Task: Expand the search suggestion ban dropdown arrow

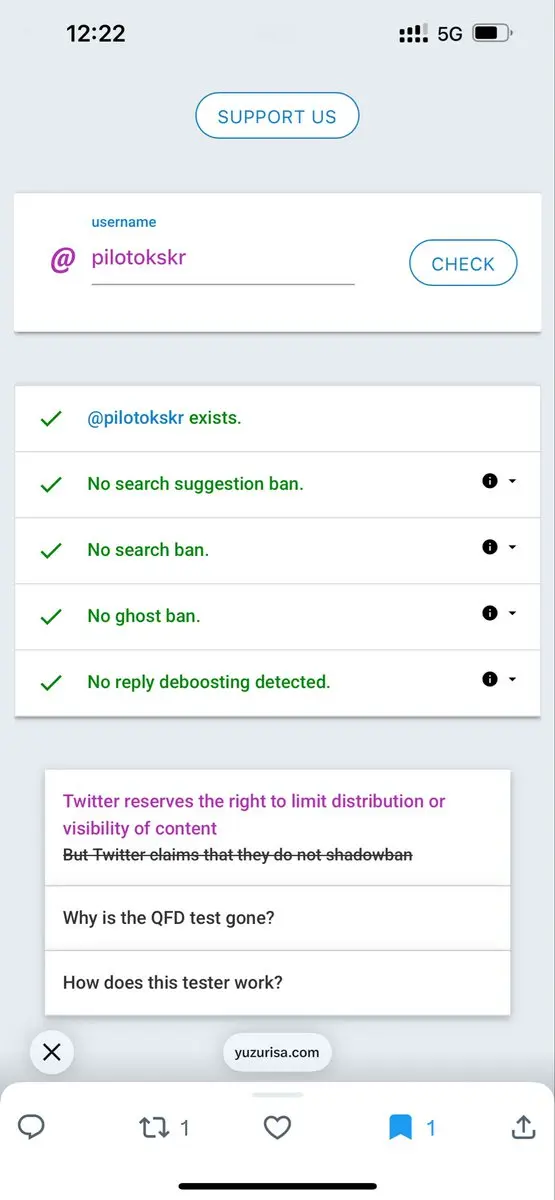Action: pos(513,481)
